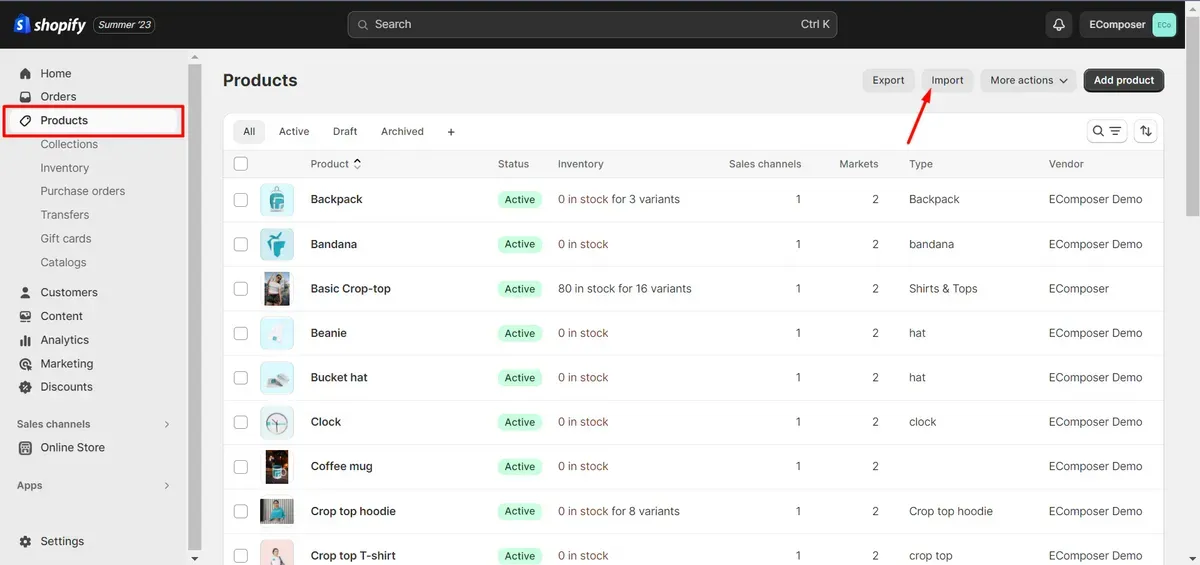Click the Shopify logo
The width and height of the screenshot is (1200, 565).
click(x=50, y=25)
